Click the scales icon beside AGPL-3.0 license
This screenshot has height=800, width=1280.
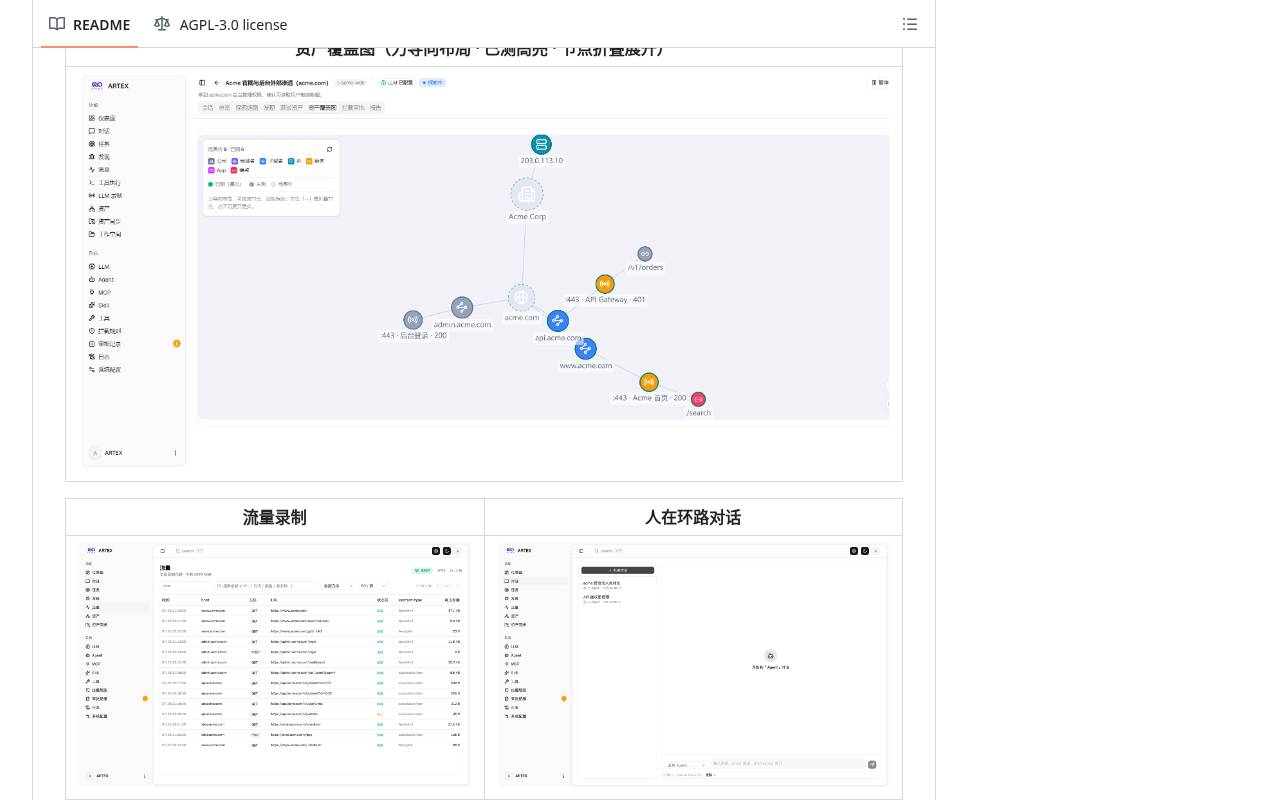pos(162,24)
